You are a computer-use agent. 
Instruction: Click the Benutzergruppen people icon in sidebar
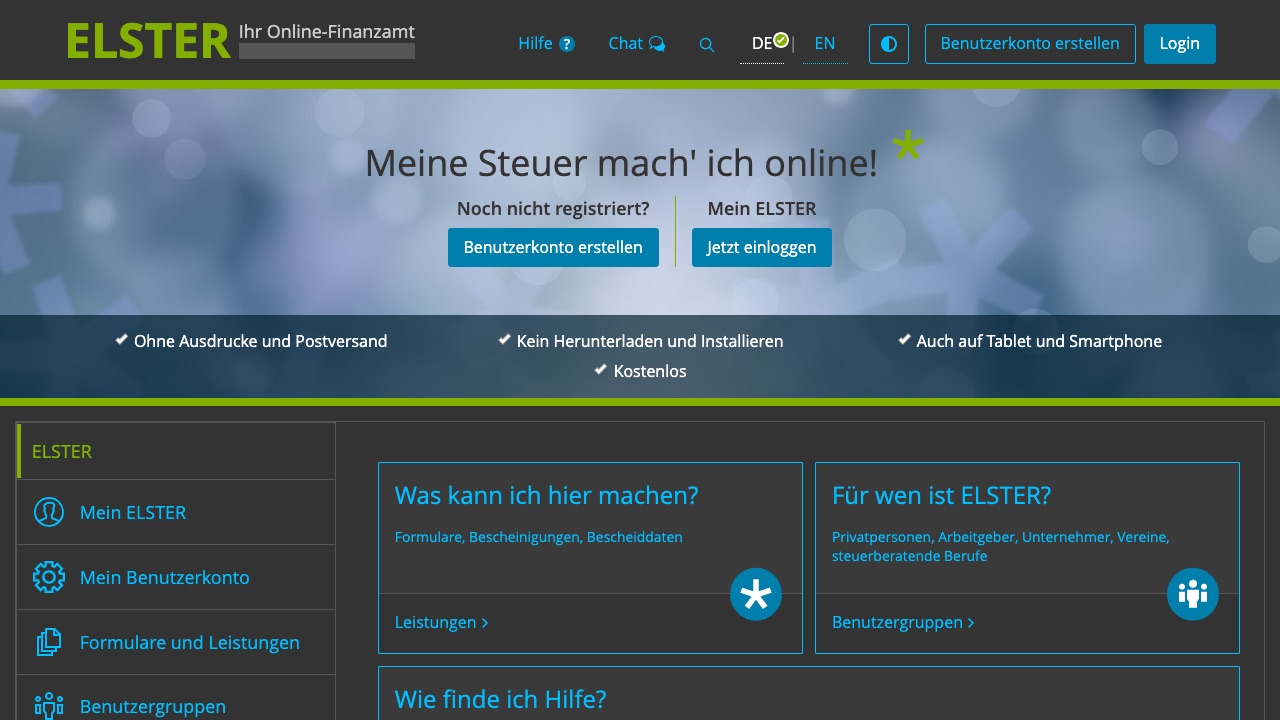(49, 706)
